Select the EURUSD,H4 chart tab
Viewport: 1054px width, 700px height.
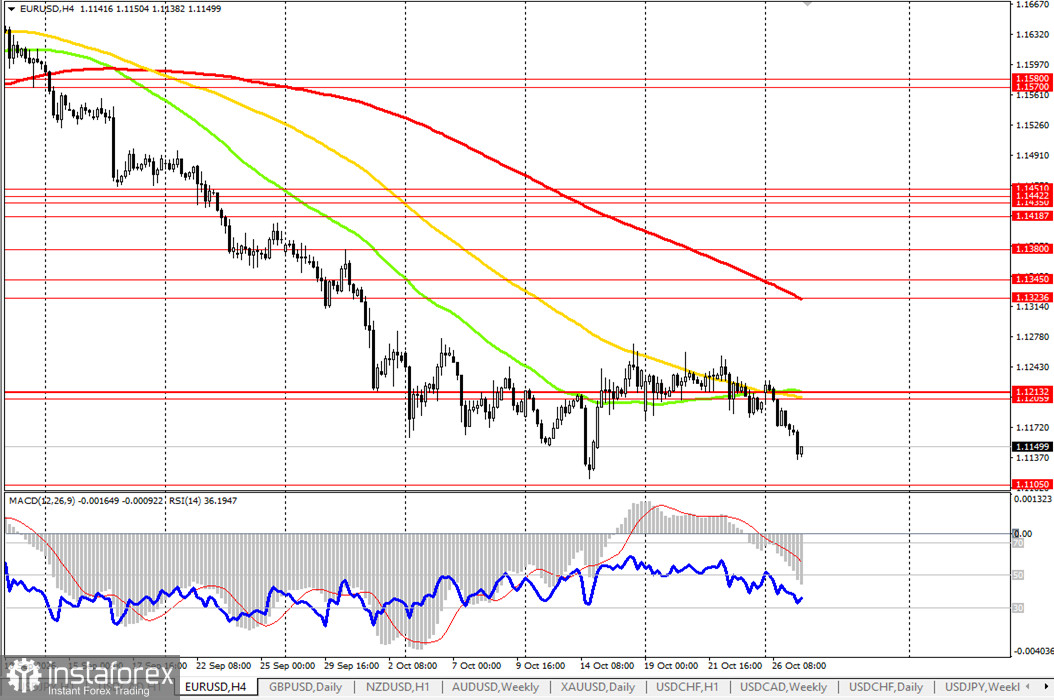(x=216, y=687)
